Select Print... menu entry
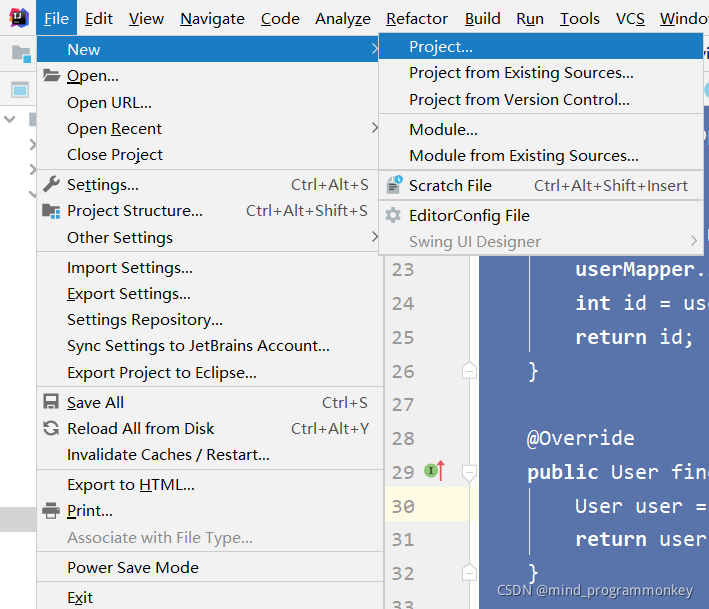The height and width of the screenshot is (609, 709). (210, 511)
